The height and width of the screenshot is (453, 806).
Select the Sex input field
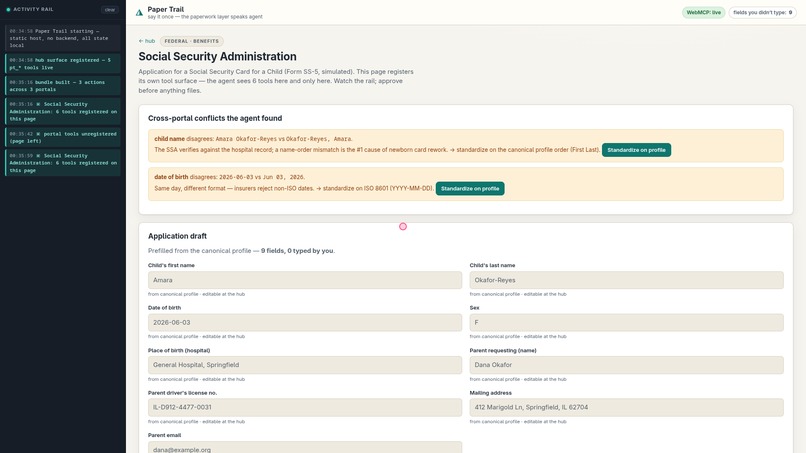pos(626,322)
